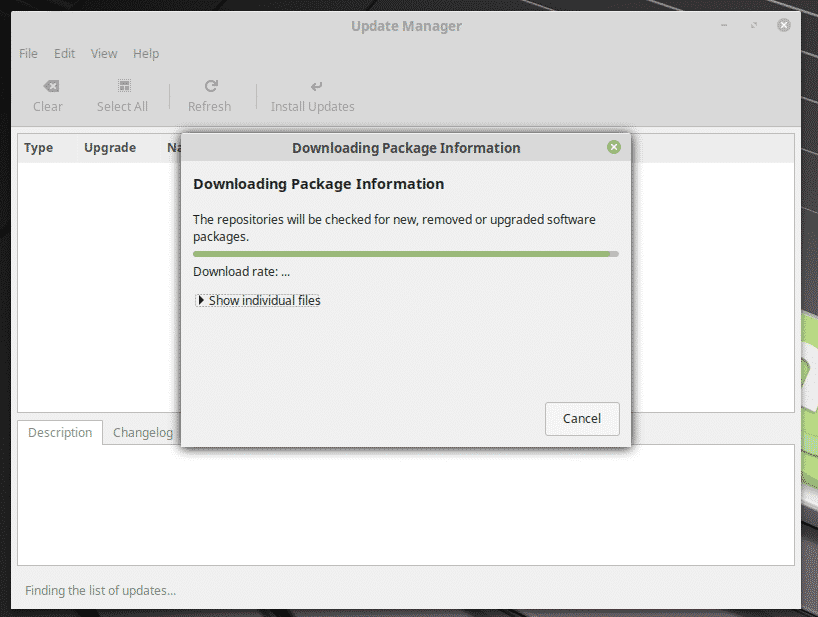Open the View menu
The width and height of the screenshot is (818, 617).
click(x=104, y=54)
